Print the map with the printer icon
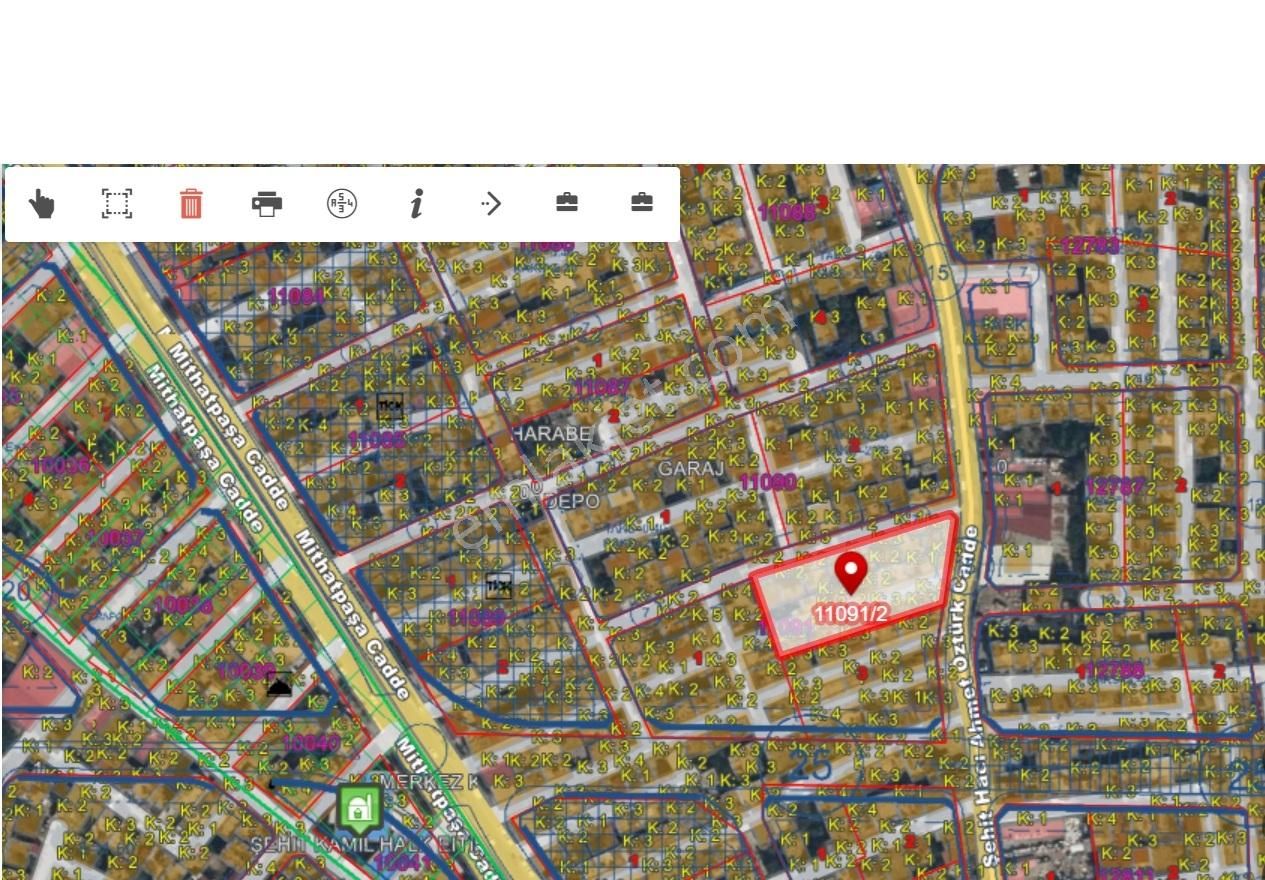This screenshot has width=1265, height=880. [x=267, y=204]
